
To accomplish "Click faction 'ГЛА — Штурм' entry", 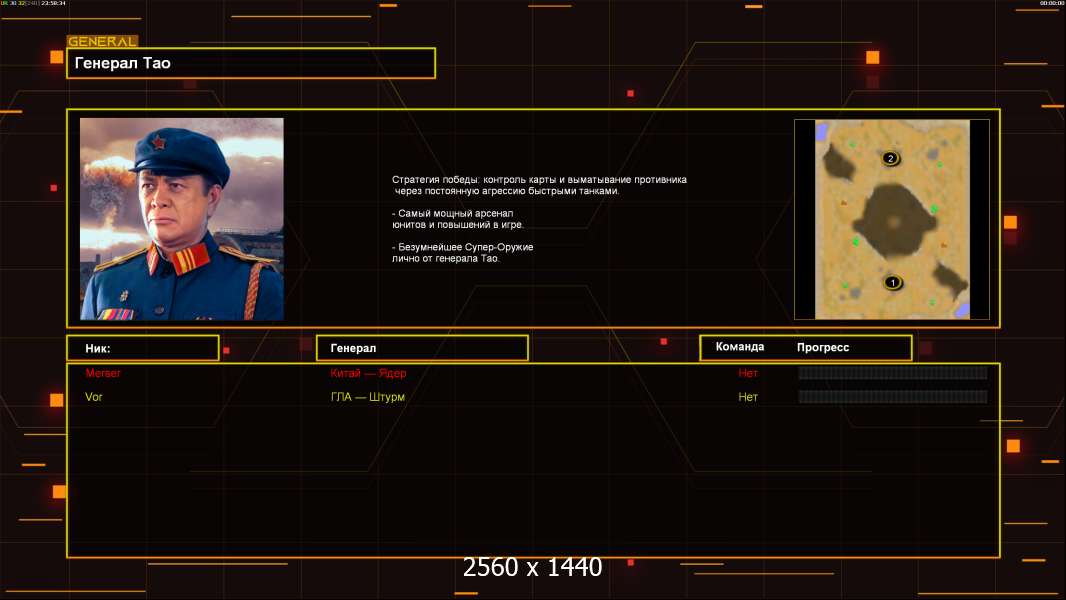I will pyautogui.click(x=367, y=397).
